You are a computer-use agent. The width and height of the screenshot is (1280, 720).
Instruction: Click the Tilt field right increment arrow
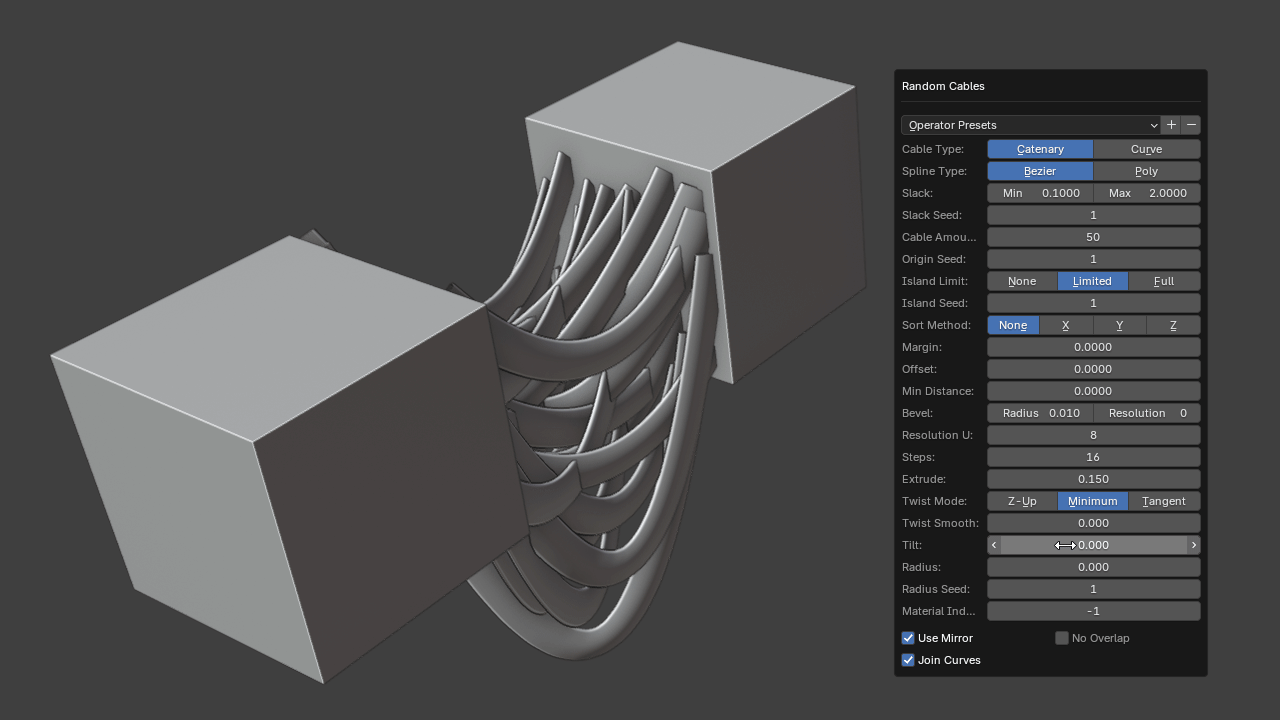click(1193, 545)
